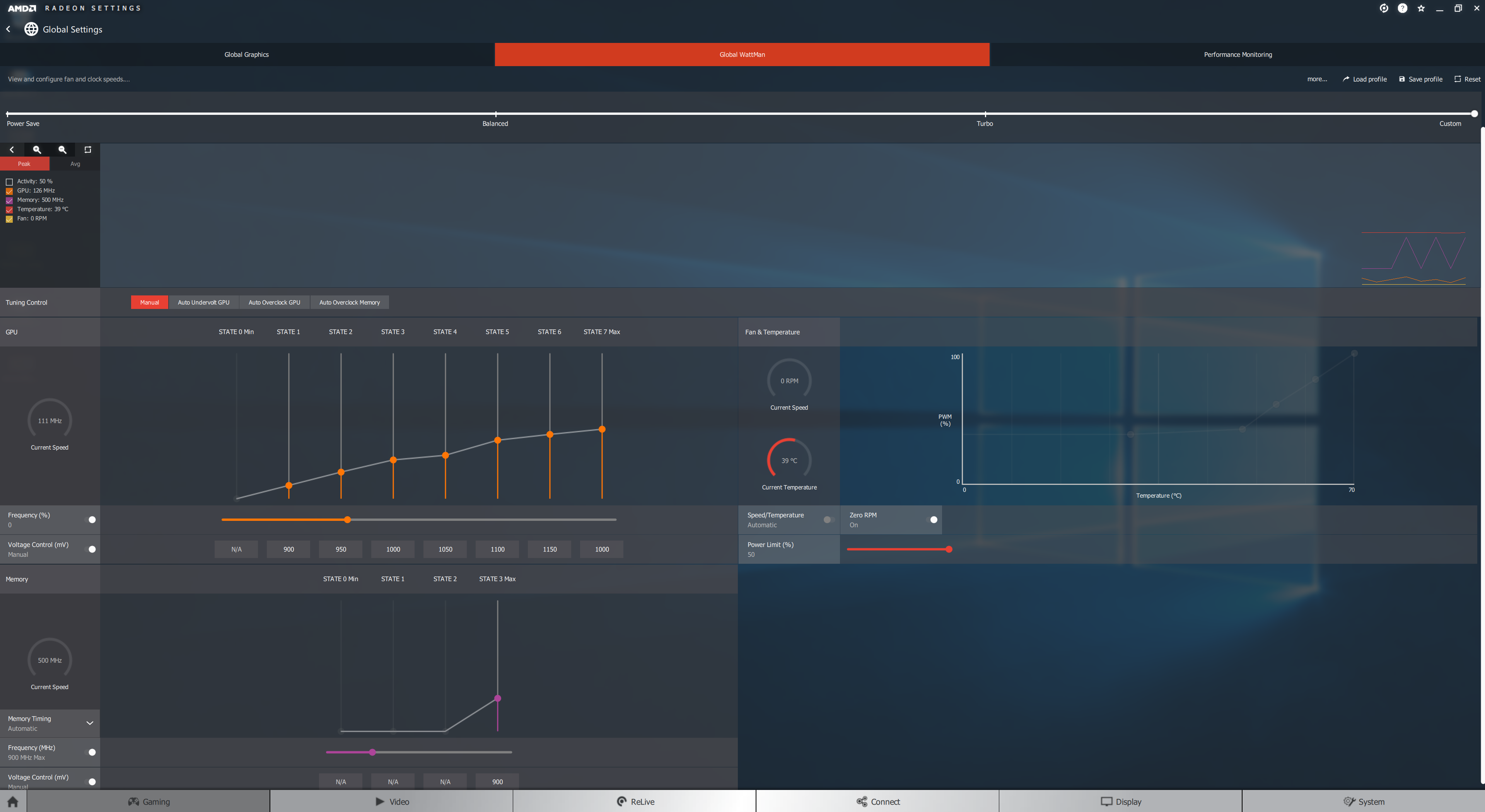Viewport: 1485px width, 812px height.
Task: Click the graph zoom-out magnifier icon
Action: pyautogui.click(x=62, y=149)
